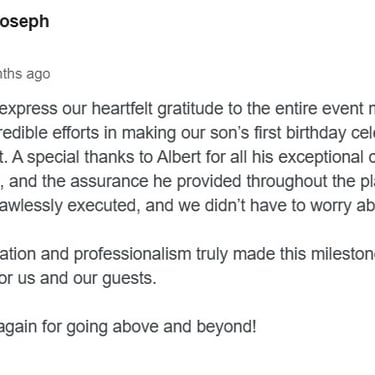Click the word "heartfelt" in the review
The image size is (375, 375).
123,109
